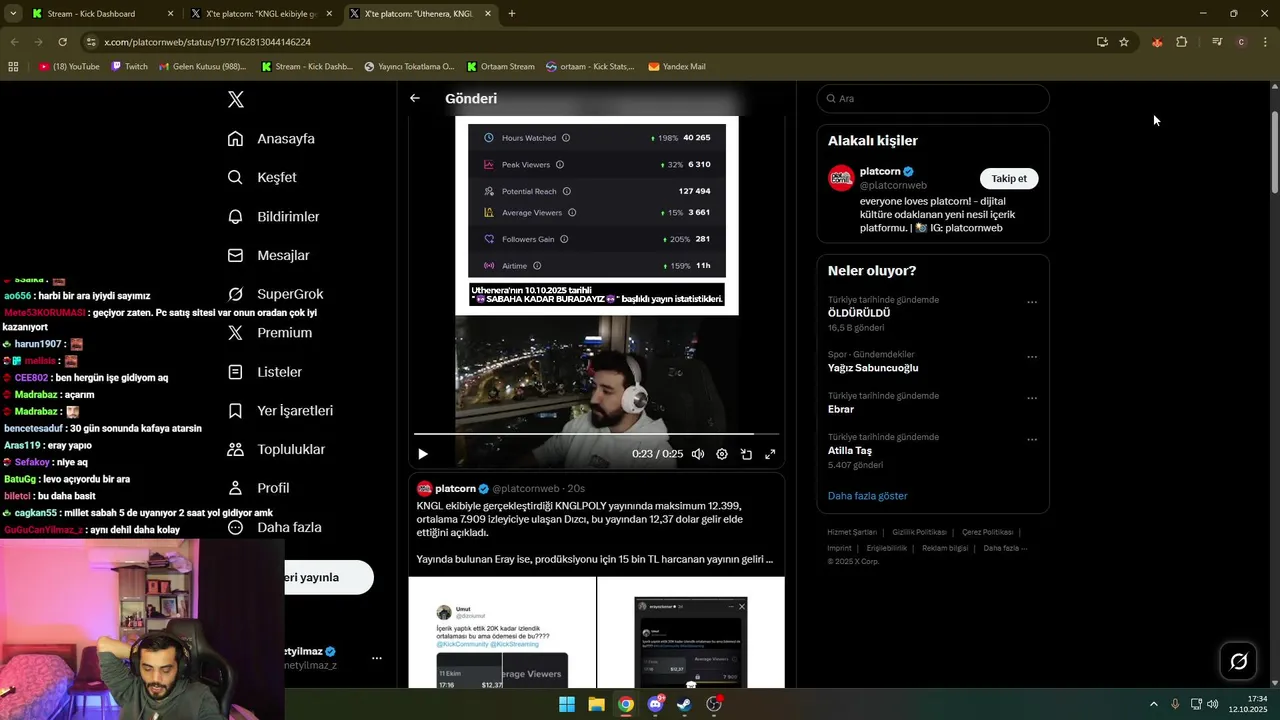Click Takip et for platcorn

[x=1009, y=179]
